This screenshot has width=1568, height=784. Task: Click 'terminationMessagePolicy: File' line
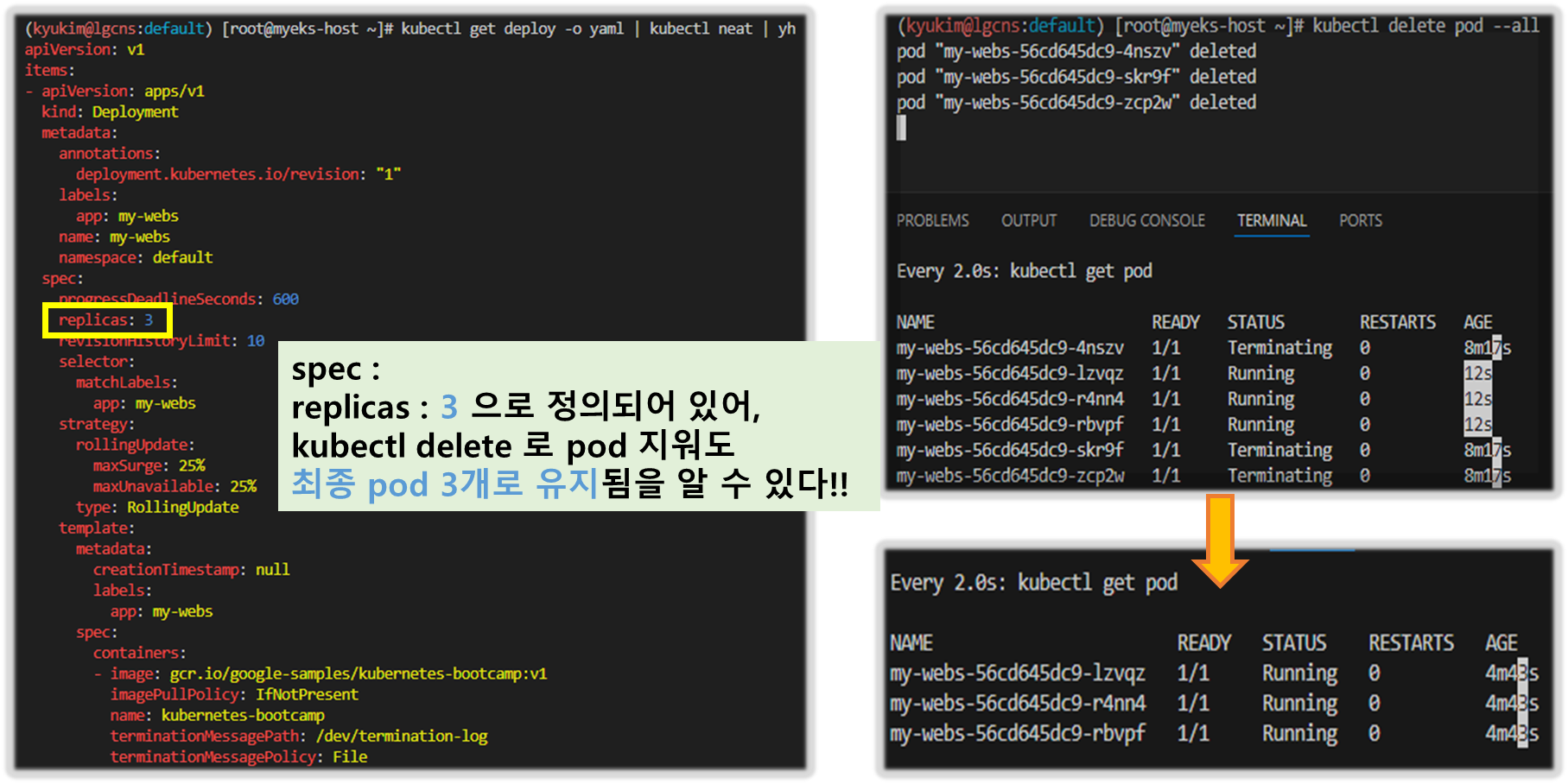pos(239,757)
